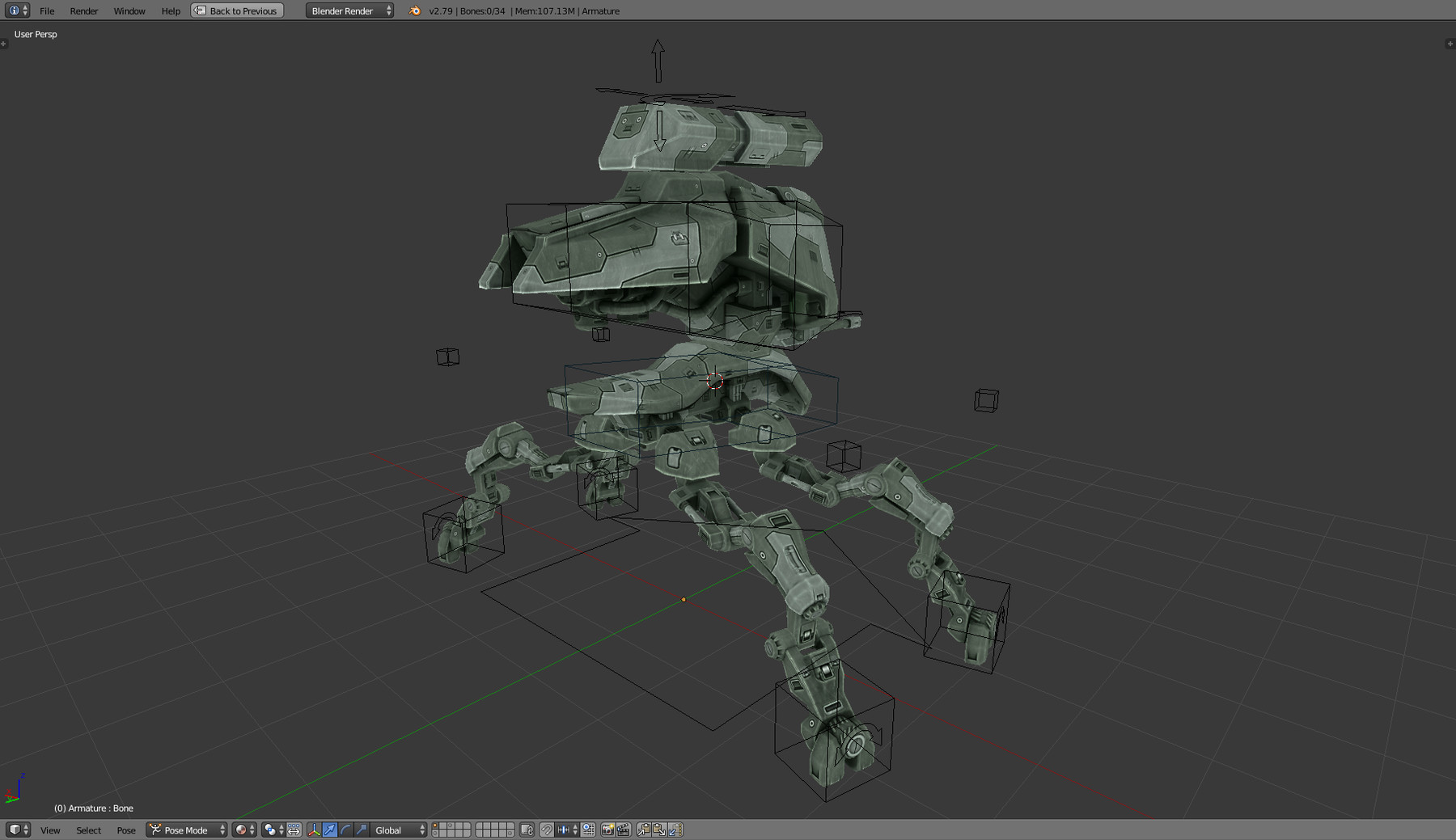Select the scale manipulator icon
1456x840 pixels.
pyautogui.click(x=361, y=830)
